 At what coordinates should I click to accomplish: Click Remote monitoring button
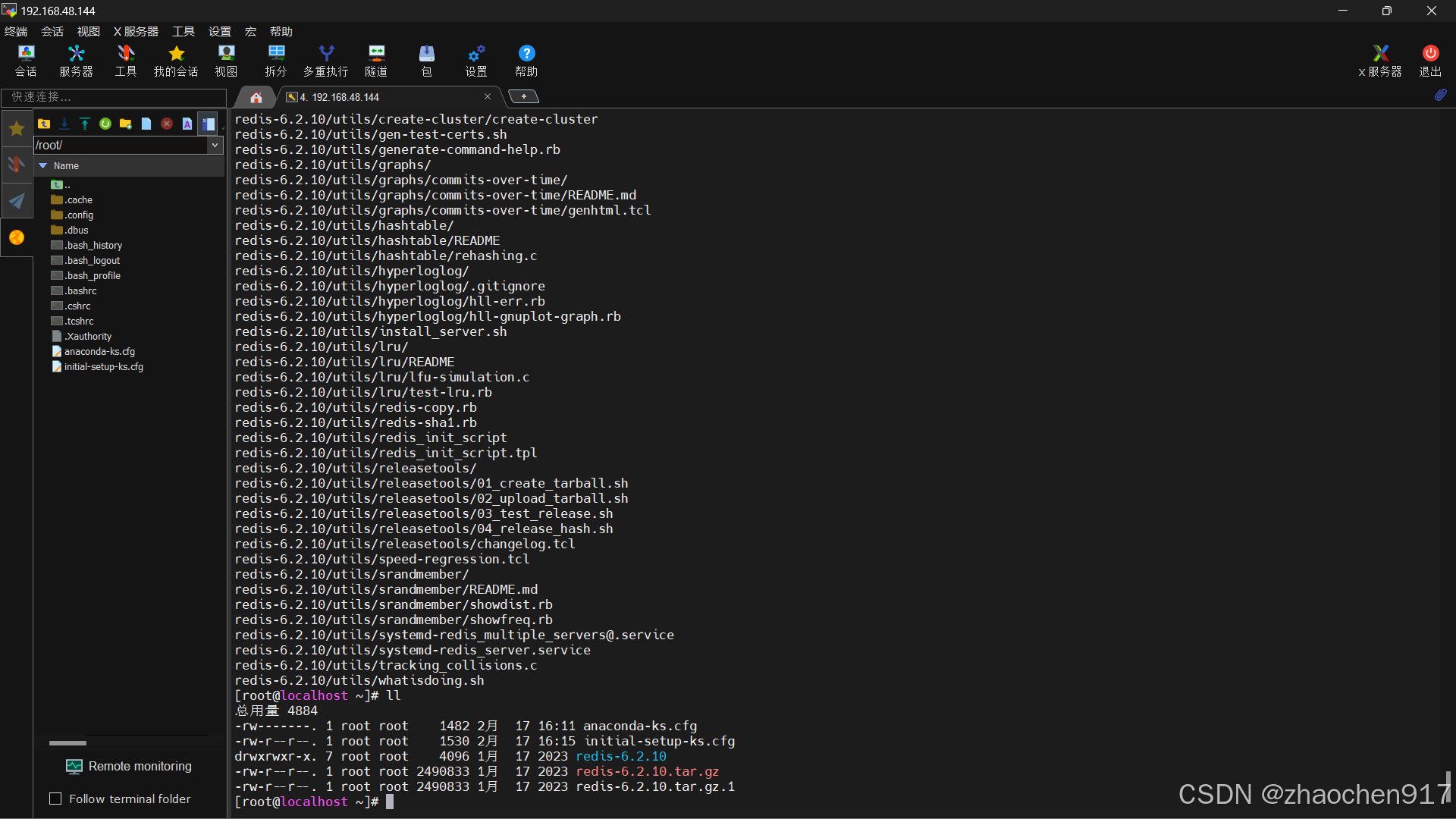click(x=129, y=766)
